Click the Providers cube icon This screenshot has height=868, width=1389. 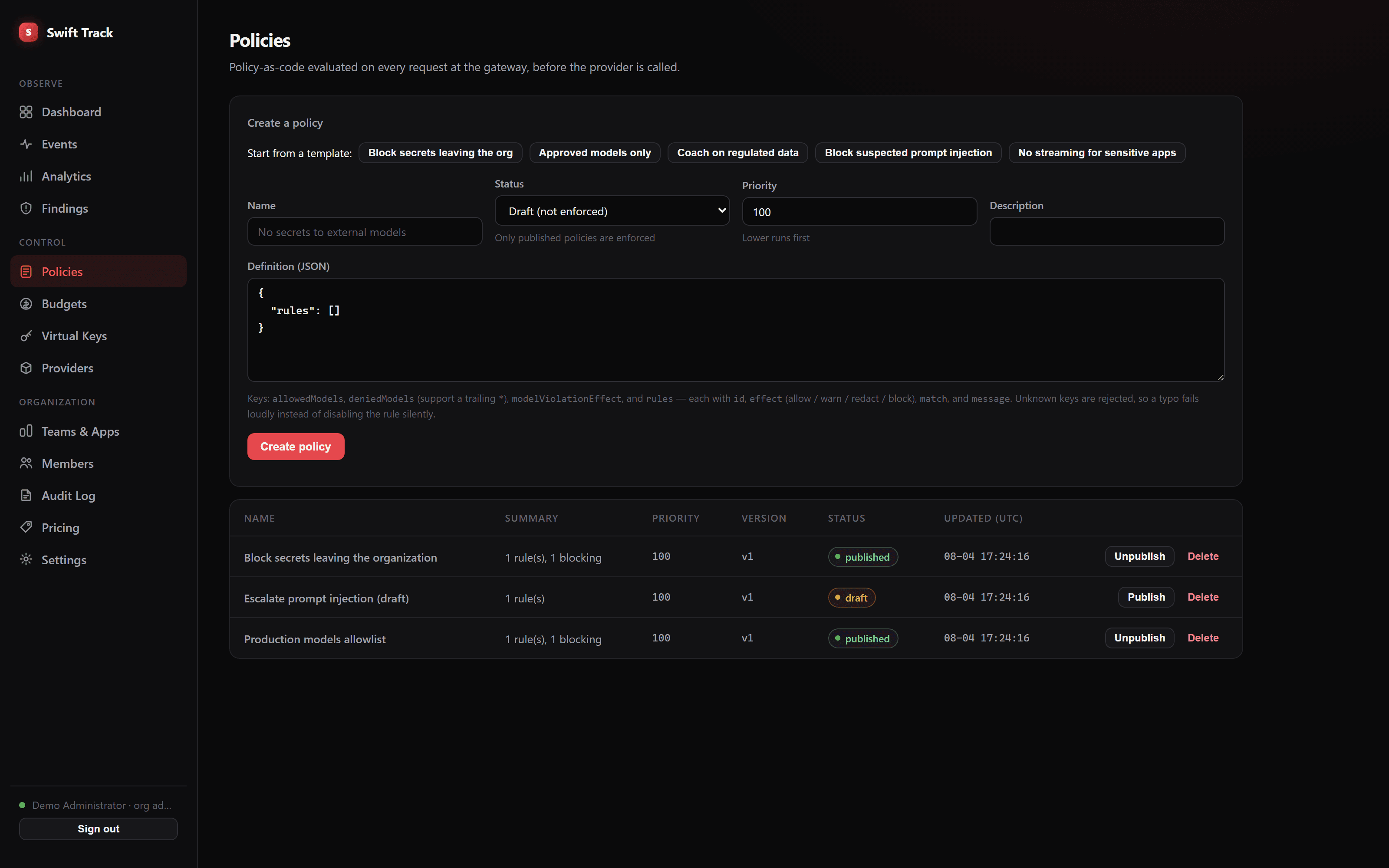point(26,368)
